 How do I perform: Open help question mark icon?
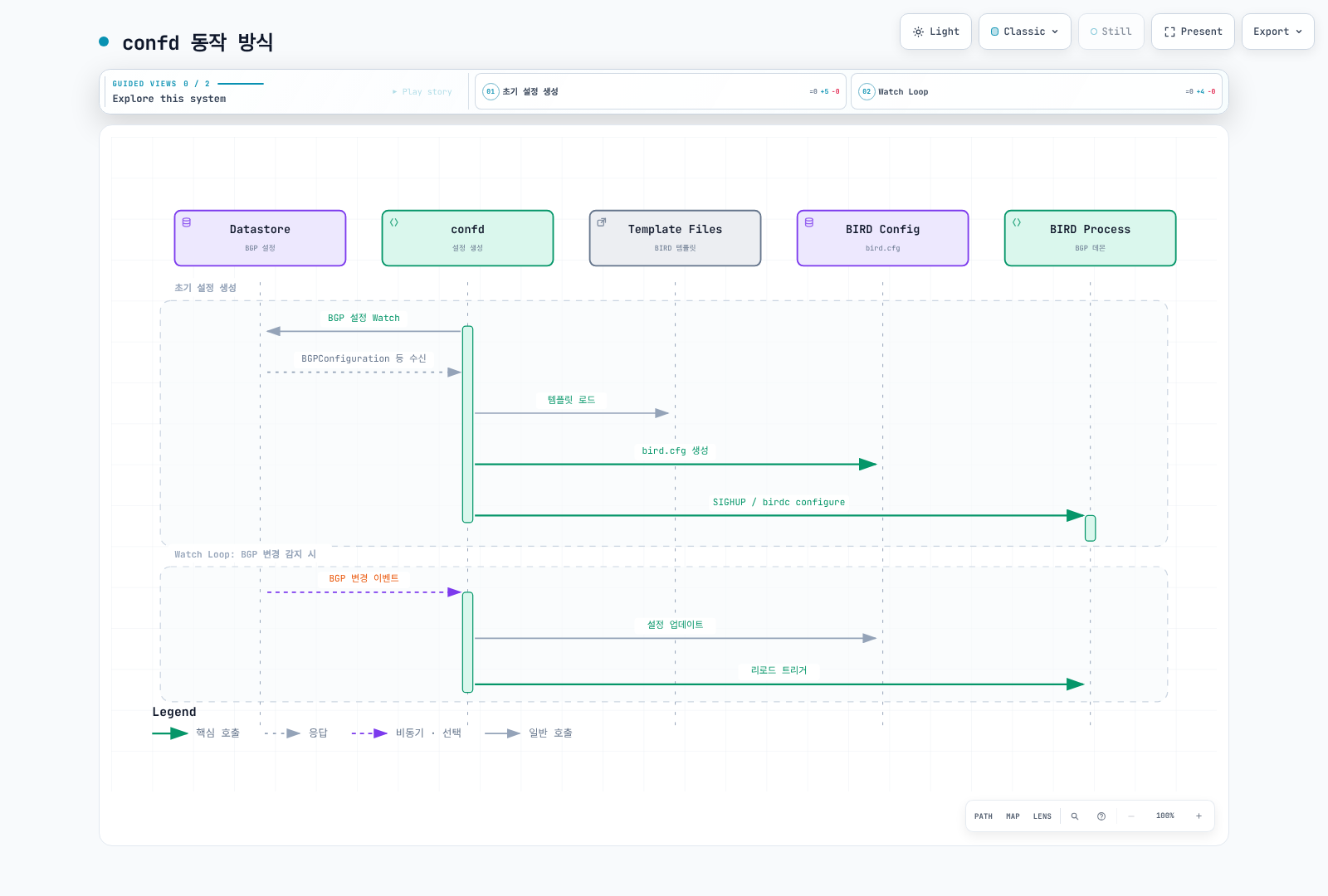point(1101,816)
